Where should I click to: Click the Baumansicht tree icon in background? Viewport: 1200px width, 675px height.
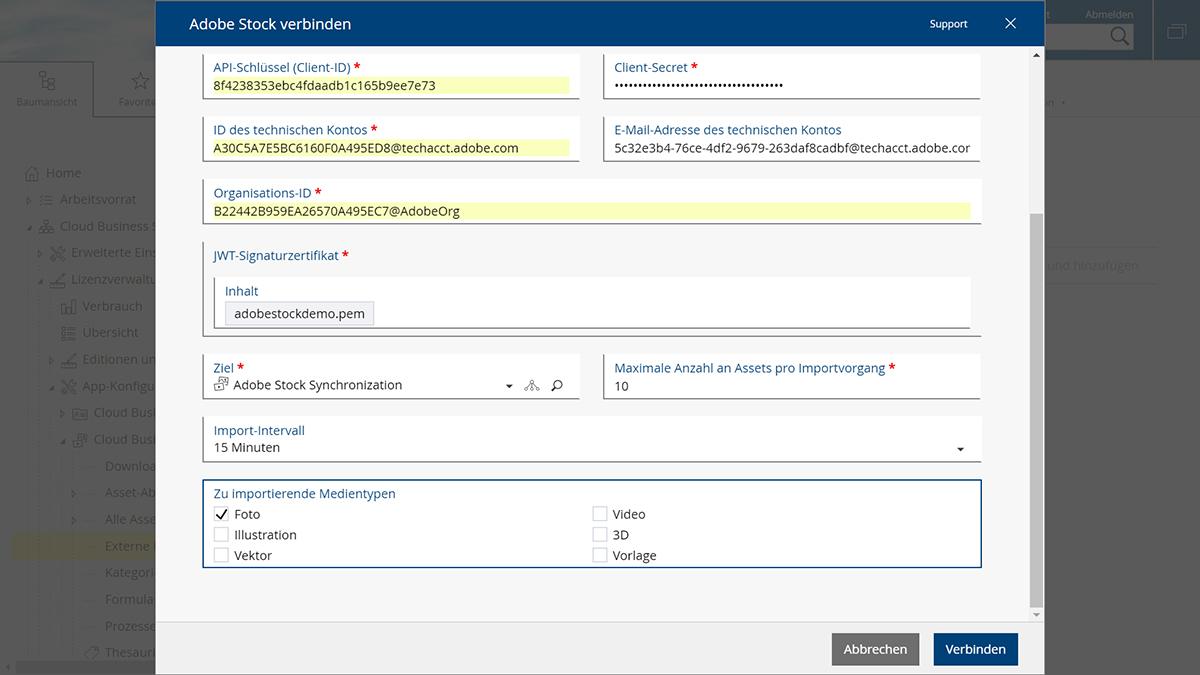click(x=47, y=81)
